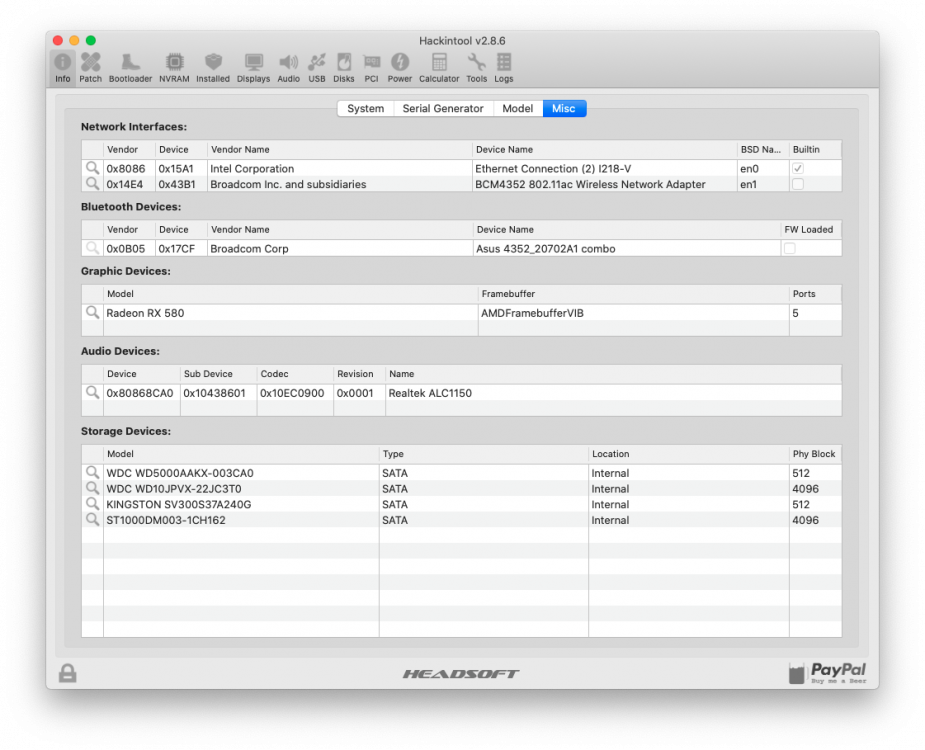Click the HEADSOFT logo link

(461, 673)
